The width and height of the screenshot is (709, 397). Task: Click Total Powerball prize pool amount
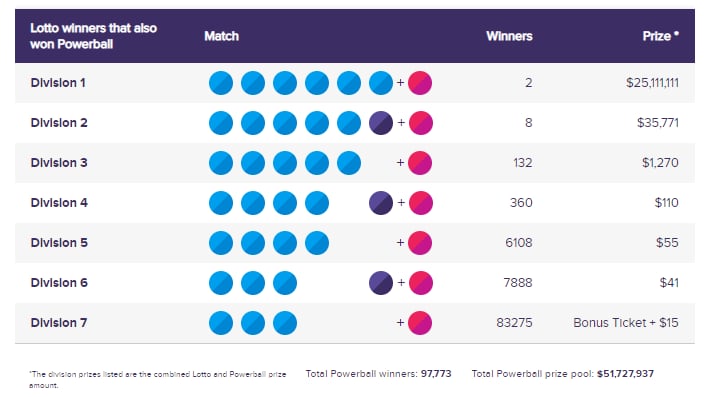(x=625, y=373)
